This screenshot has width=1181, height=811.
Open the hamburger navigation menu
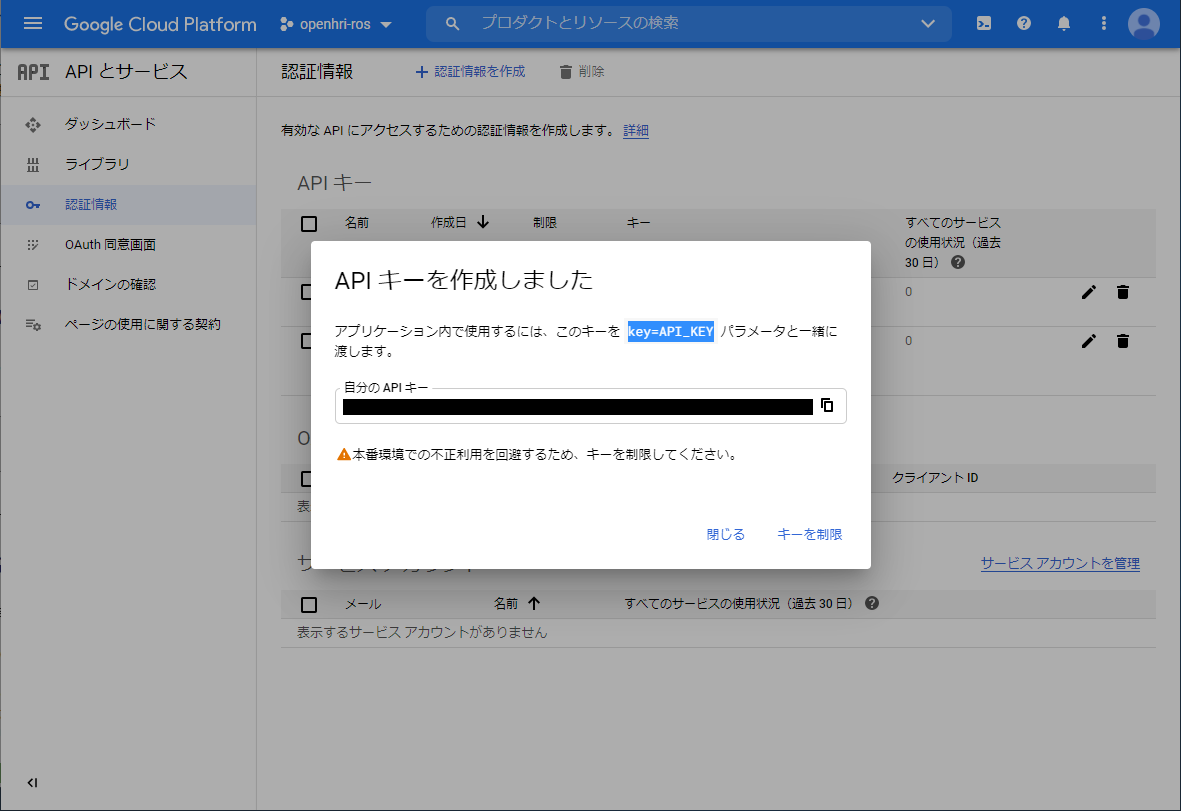pos(32,23)
